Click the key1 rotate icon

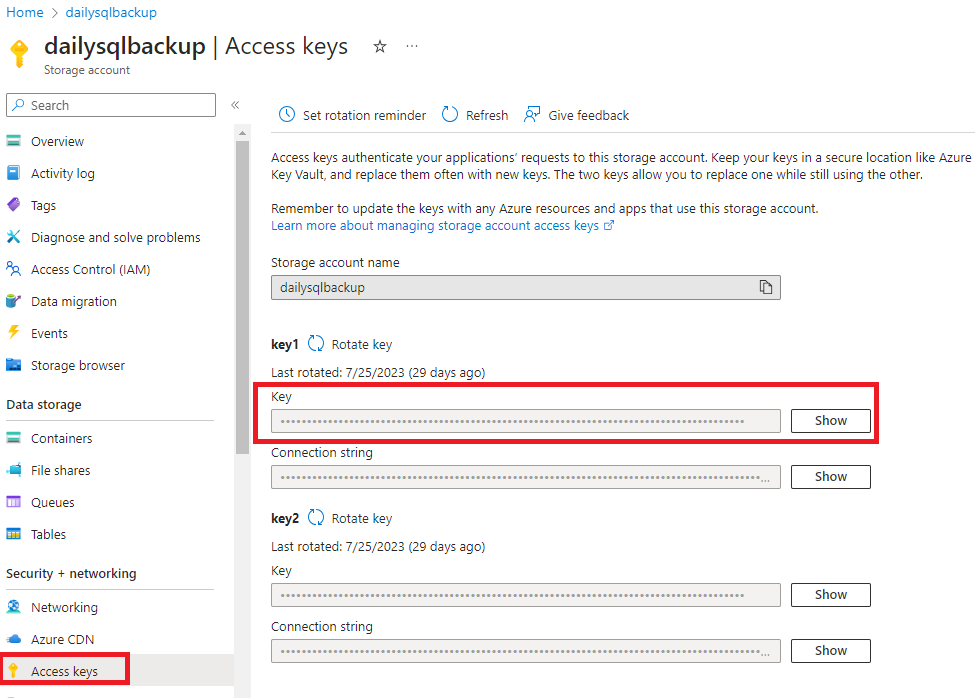click(x=316, y=344)
